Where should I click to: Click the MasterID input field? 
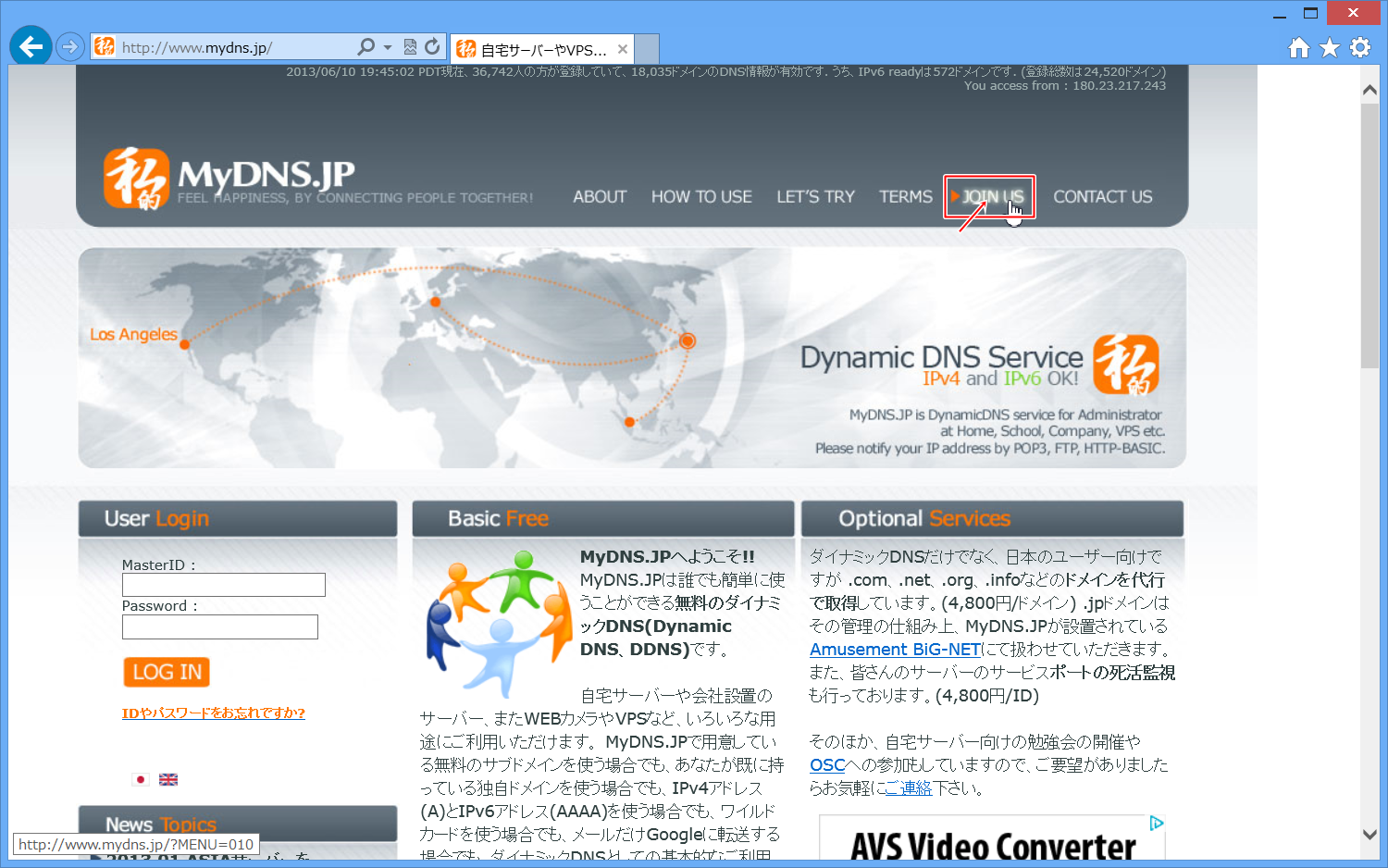coord(223,585)
